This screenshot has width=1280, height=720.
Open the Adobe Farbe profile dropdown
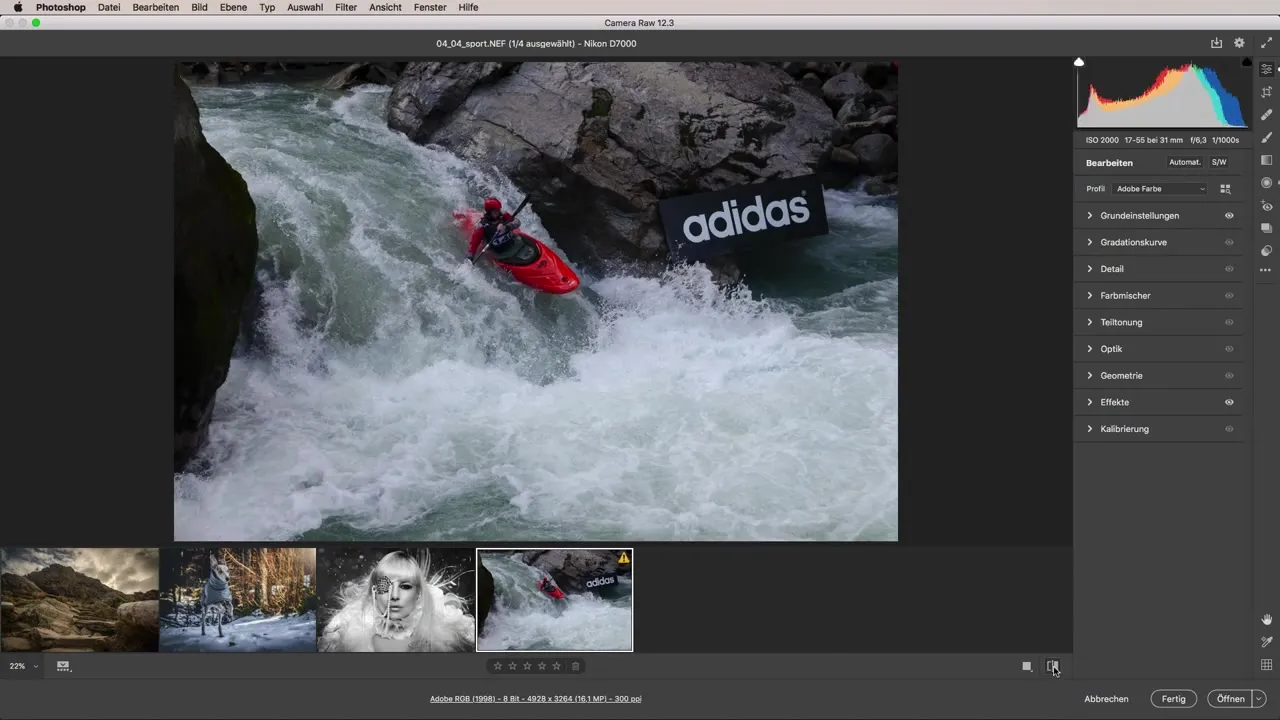click(x=1161, y=189)
